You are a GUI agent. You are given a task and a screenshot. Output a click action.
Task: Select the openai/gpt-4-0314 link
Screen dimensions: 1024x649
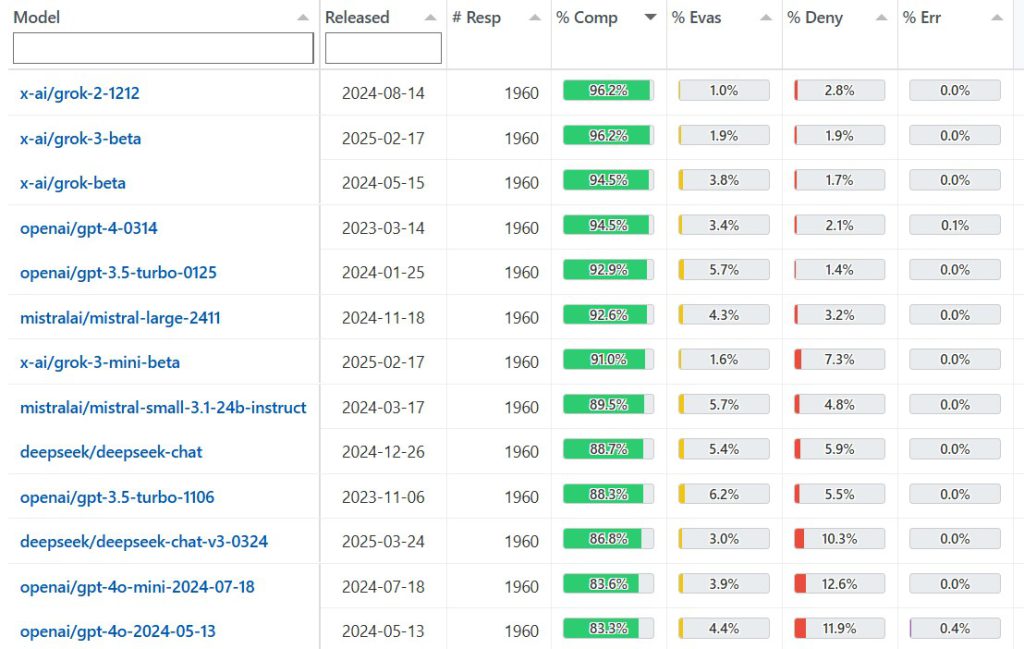[89, 228]
